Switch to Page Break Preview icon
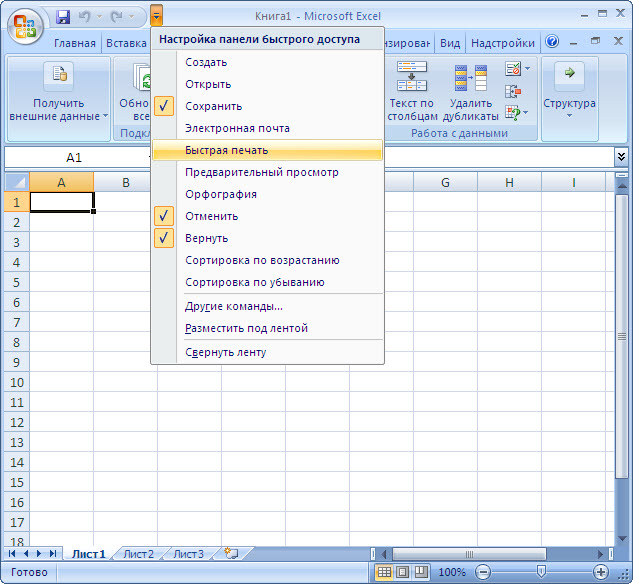The height and width of the screenshot is (584, 633). (x=421, y=571)
